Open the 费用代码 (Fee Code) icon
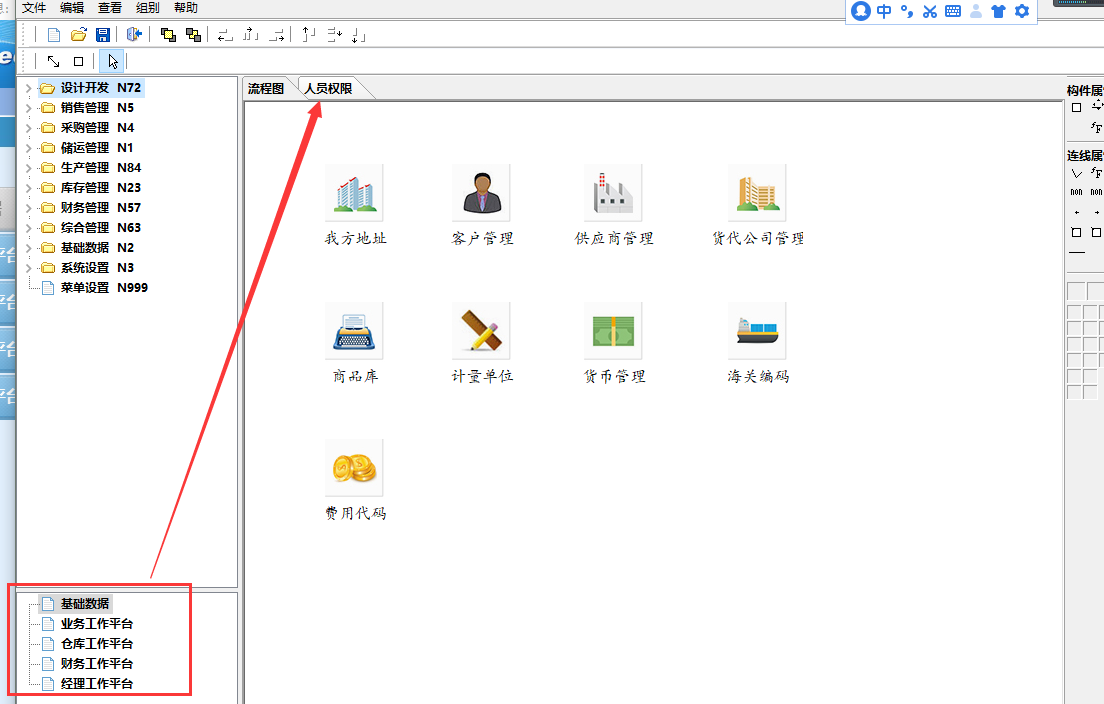The image size is (1104, 704). (x=354, y=468)
